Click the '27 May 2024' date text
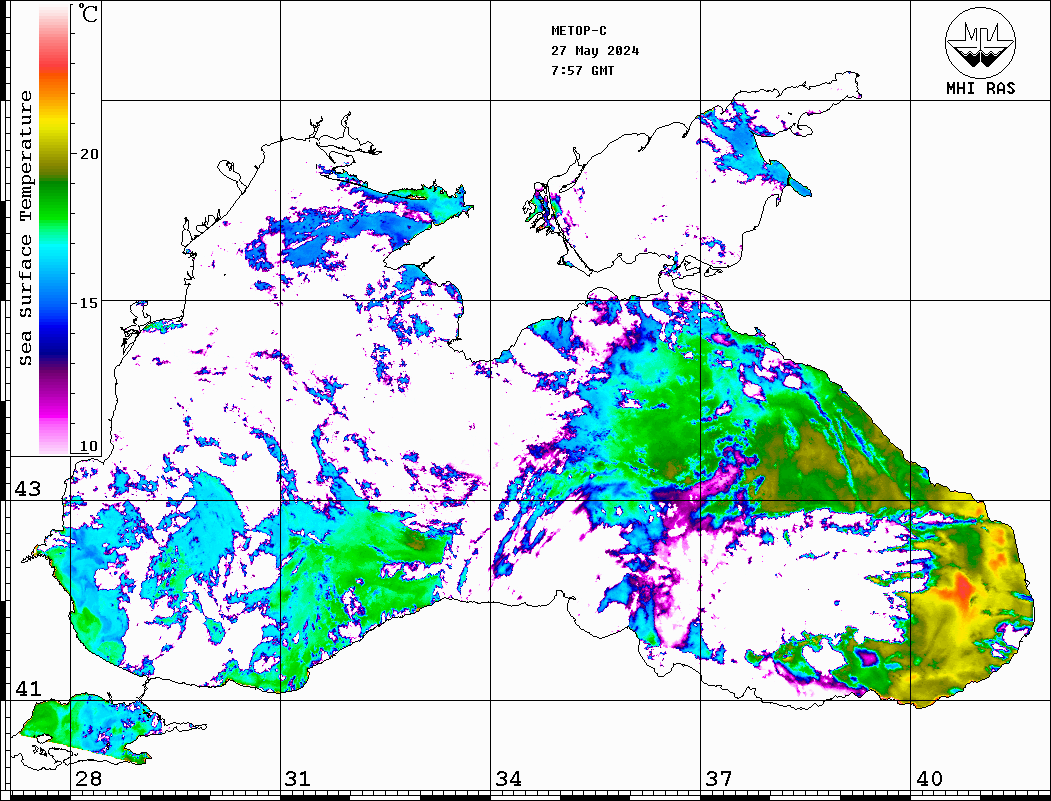The height and width of the screenshot is (801, 1051). tap(595, 51)
